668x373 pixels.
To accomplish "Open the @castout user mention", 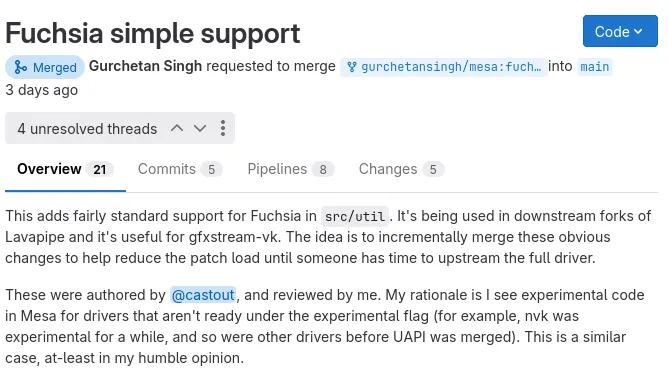I will pos(203,295).
